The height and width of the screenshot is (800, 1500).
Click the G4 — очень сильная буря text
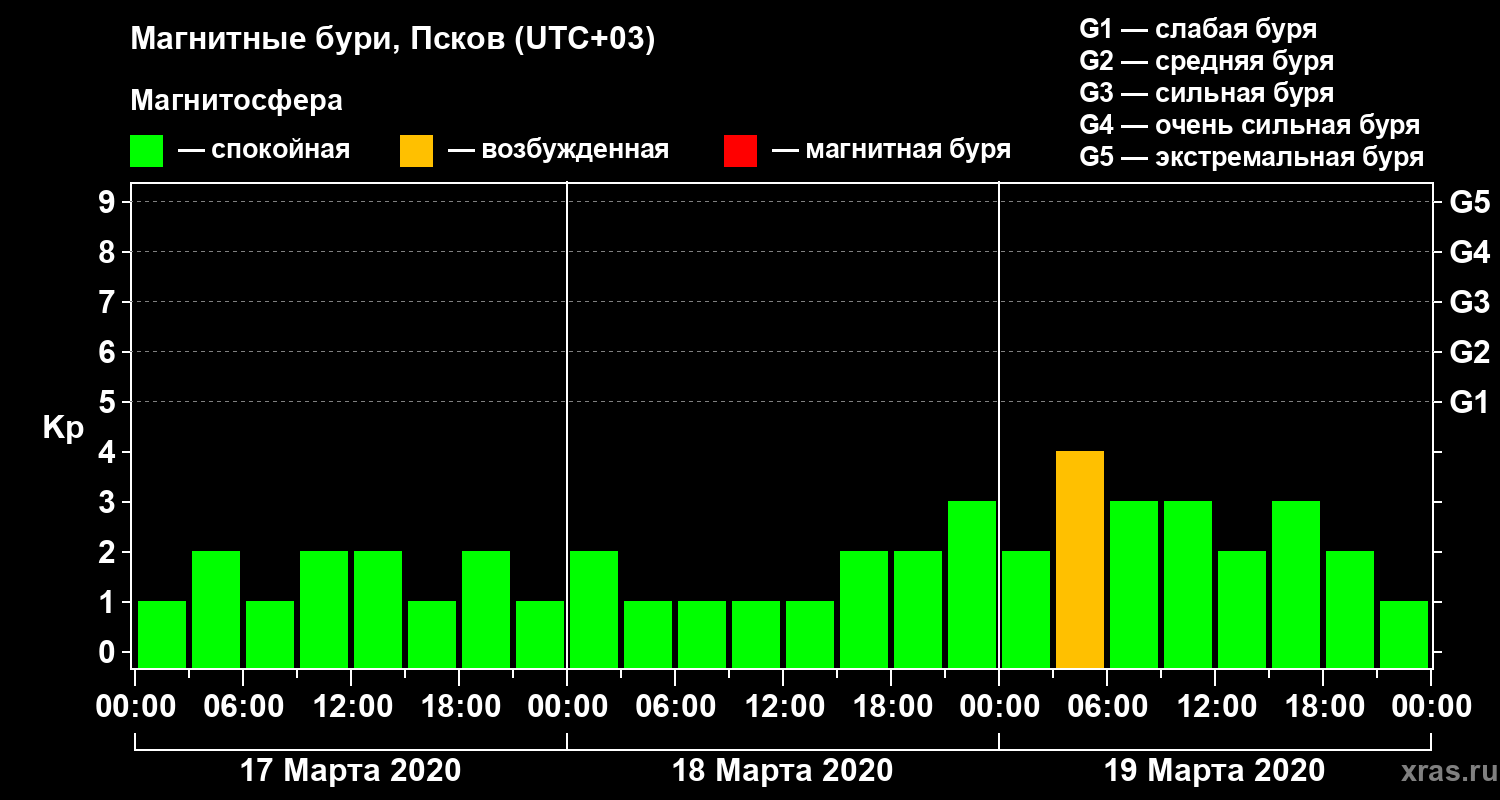pyautogui.click(x=1249, y=125)
